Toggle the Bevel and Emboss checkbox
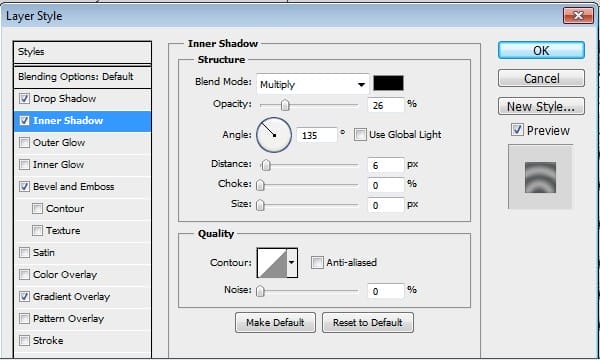 [24, 187]
